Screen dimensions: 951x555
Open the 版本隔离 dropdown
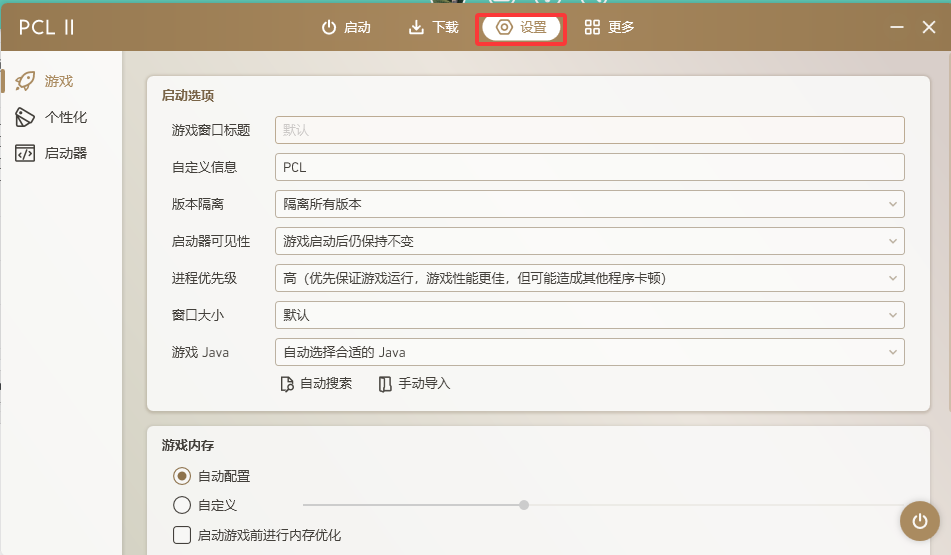click(590, 204)
